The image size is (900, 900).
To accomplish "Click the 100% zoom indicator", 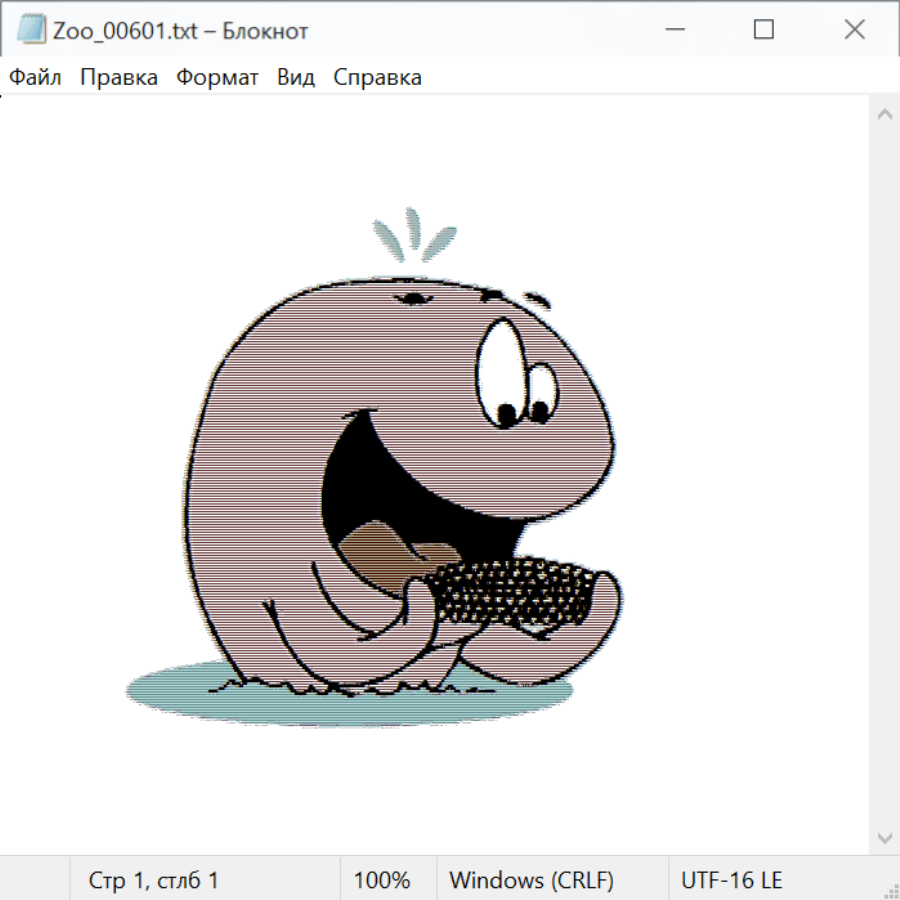I will click(382, 880).
